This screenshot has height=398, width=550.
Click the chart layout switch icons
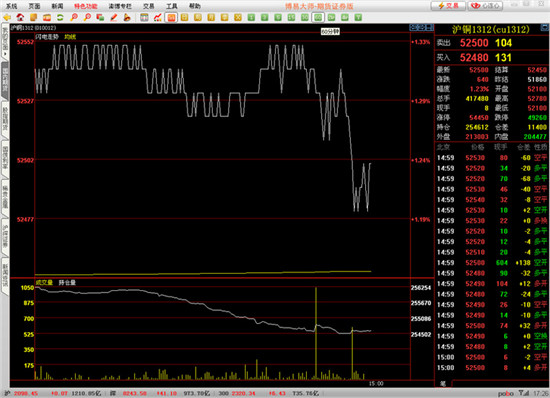coord(421,27)
